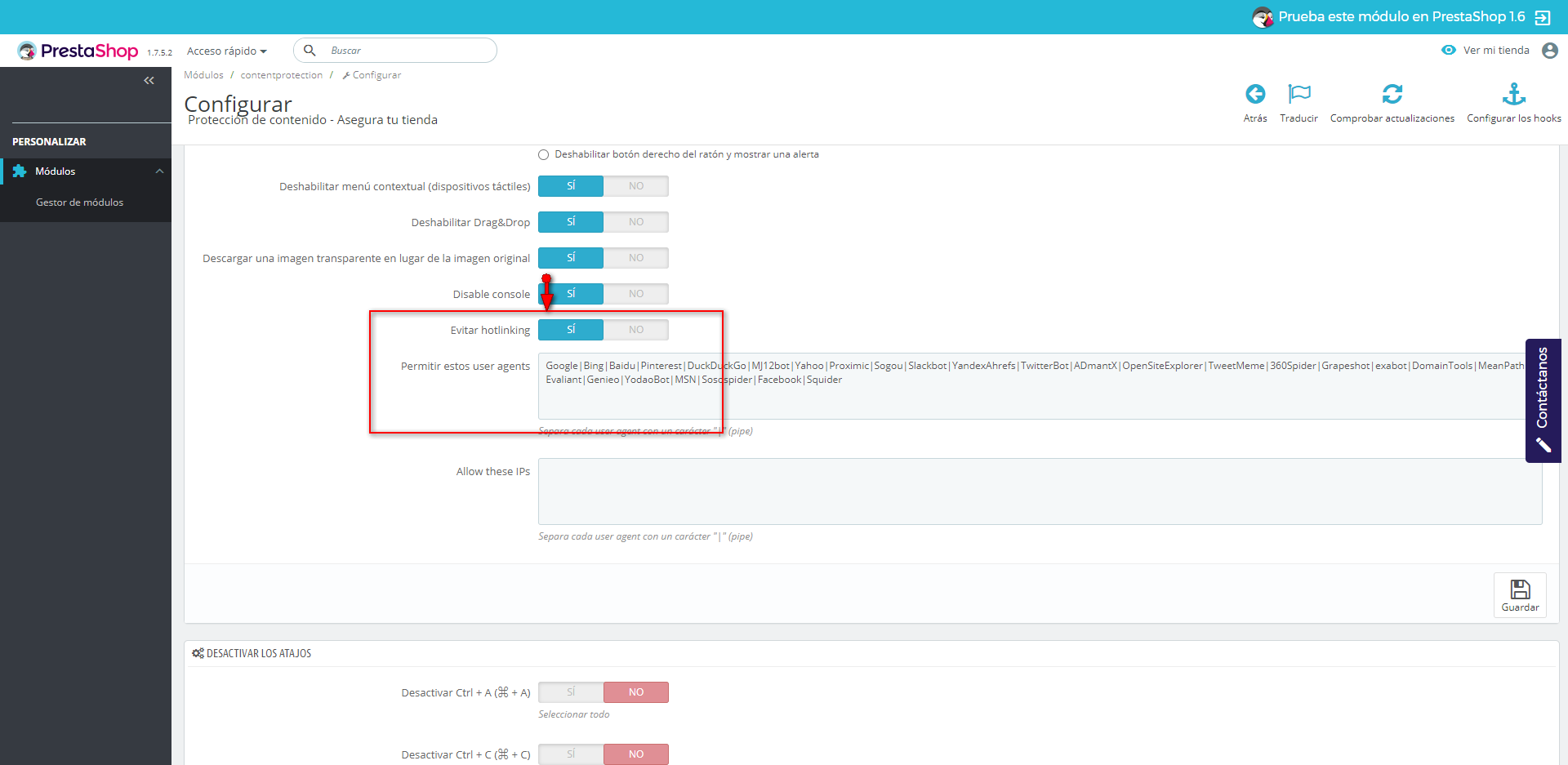Collapse the Módulos sidebar section chevron

(x=159, y=171)
